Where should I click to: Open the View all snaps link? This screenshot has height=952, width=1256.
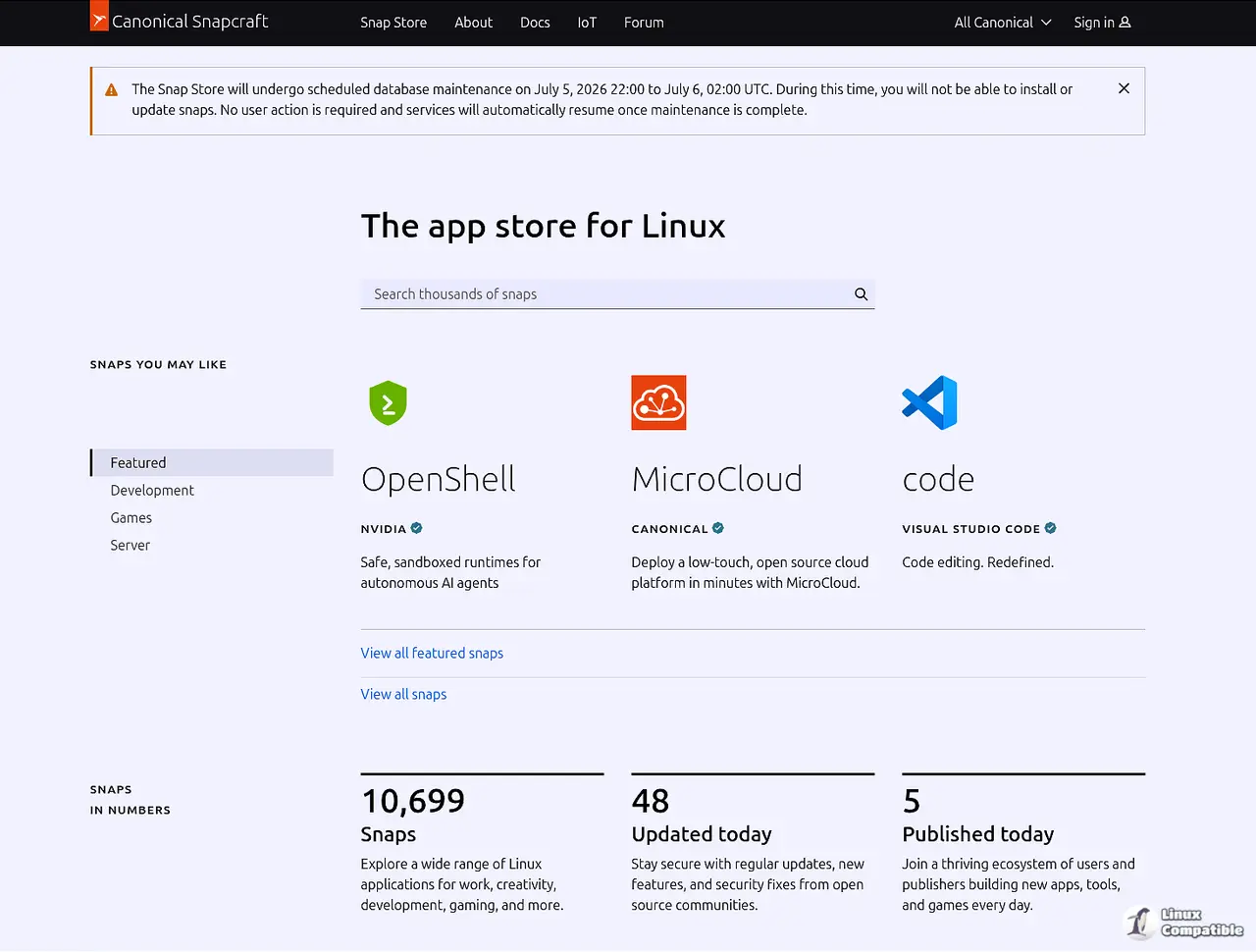(403, 695)
